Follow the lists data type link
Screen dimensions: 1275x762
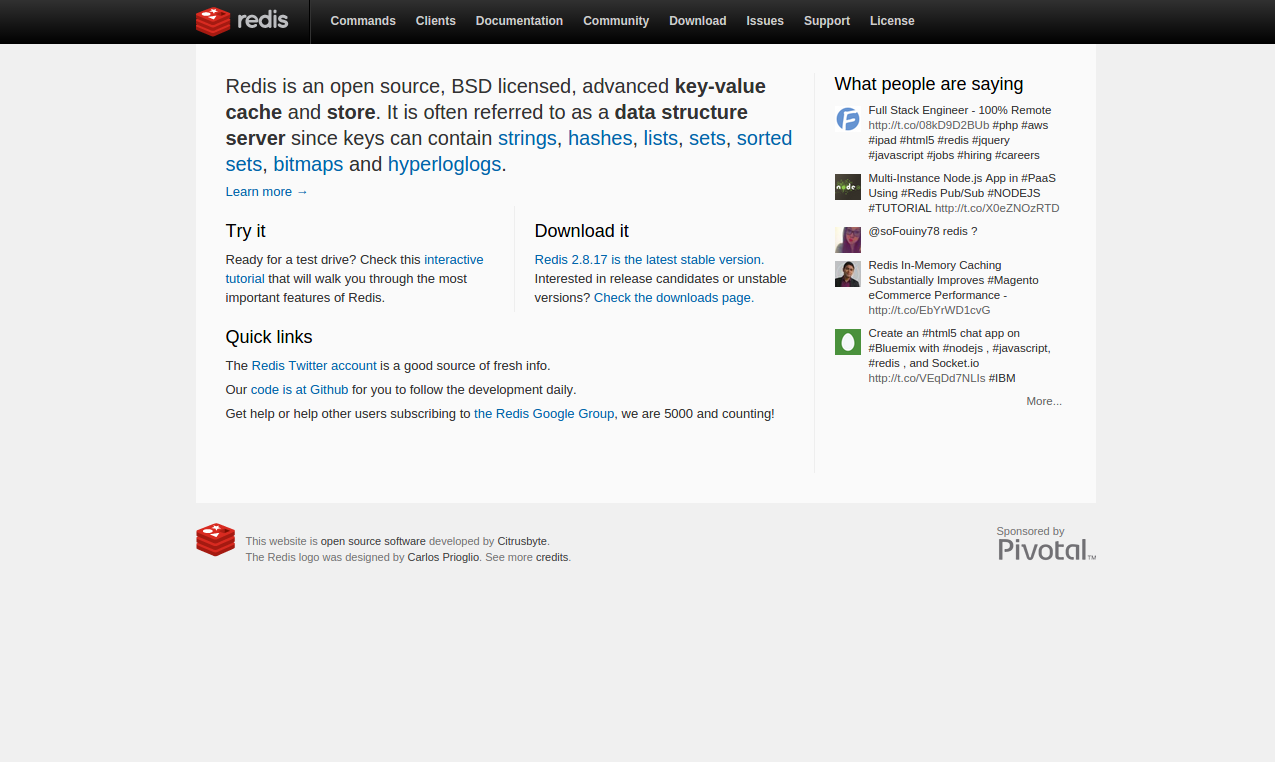coord(661,138)
